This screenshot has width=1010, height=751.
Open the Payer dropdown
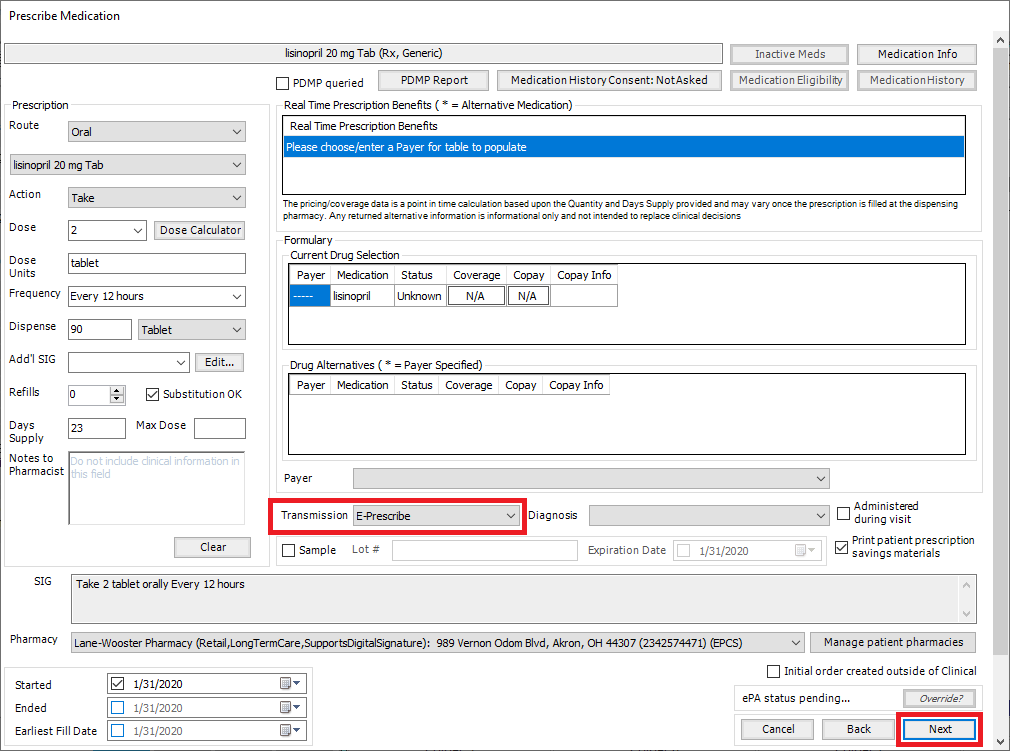pos(591,479)
